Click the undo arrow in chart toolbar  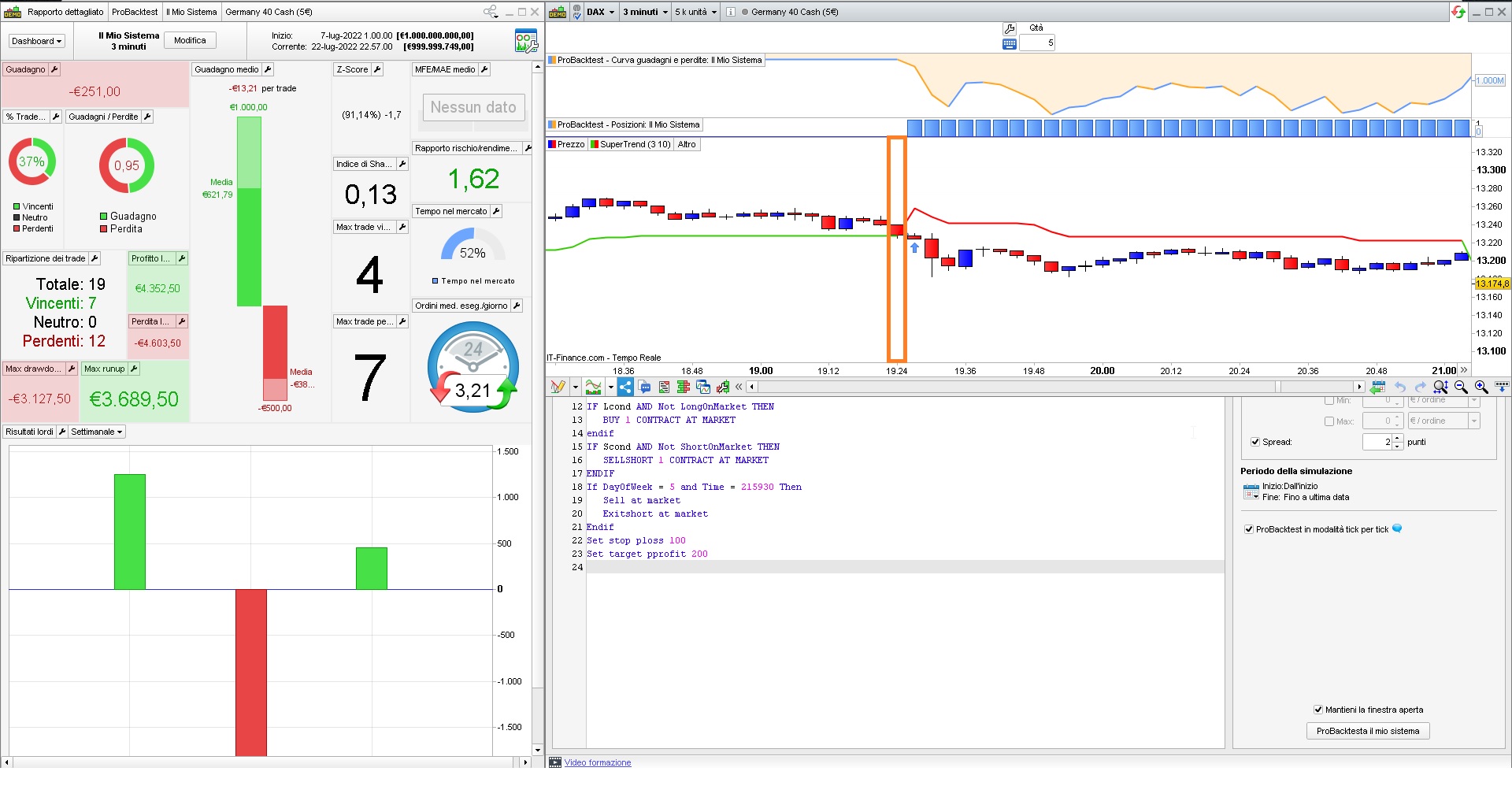click(x=1399, y=387)
